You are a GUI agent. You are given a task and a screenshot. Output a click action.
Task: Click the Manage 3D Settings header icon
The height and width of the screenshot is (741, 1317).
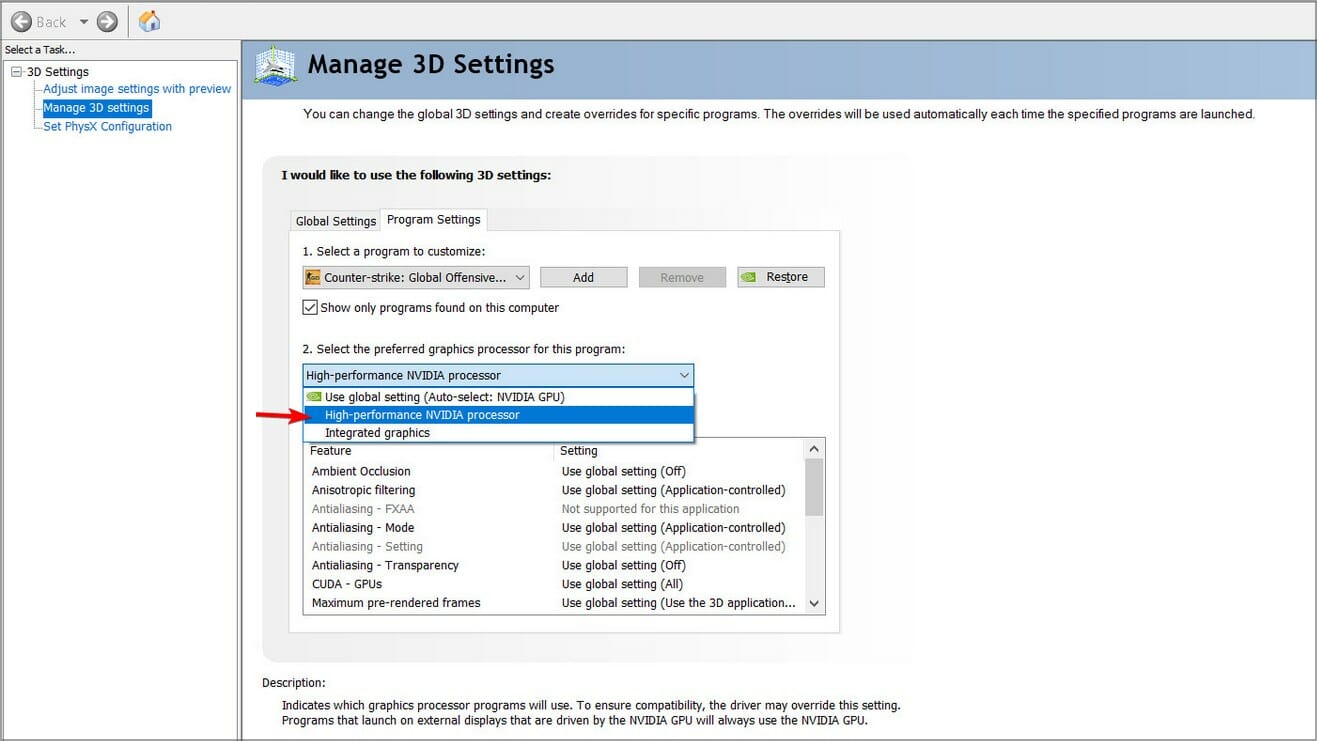[276, 65]
